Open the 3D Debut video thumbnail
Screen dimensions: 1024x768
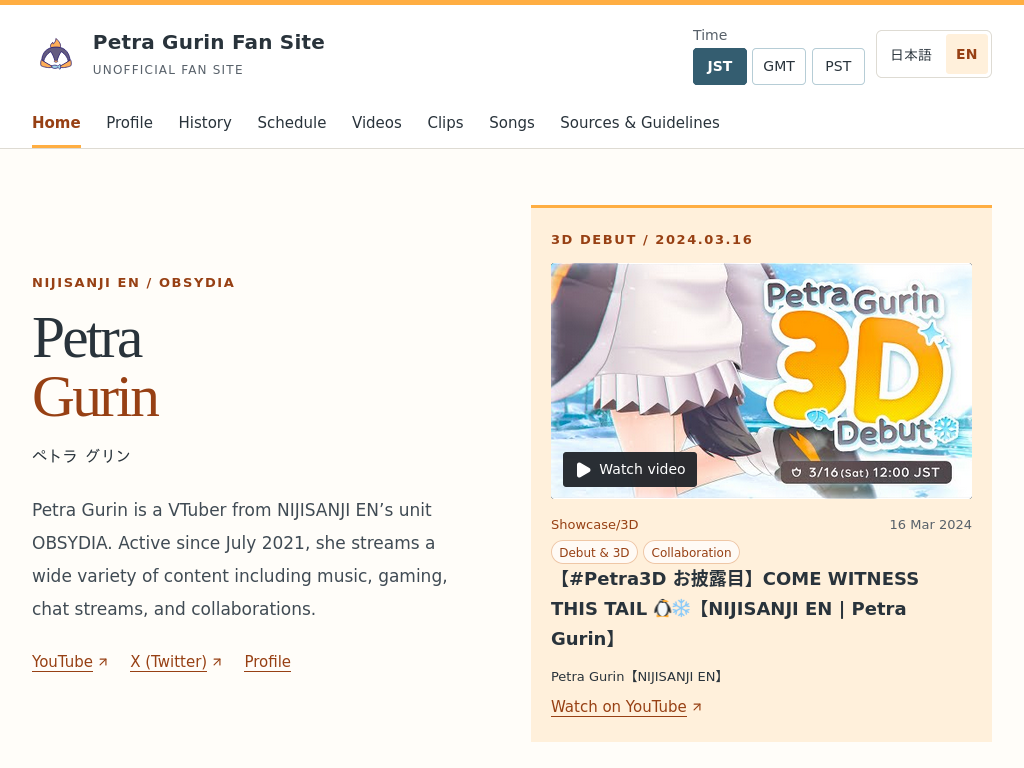tap(761, 381)
